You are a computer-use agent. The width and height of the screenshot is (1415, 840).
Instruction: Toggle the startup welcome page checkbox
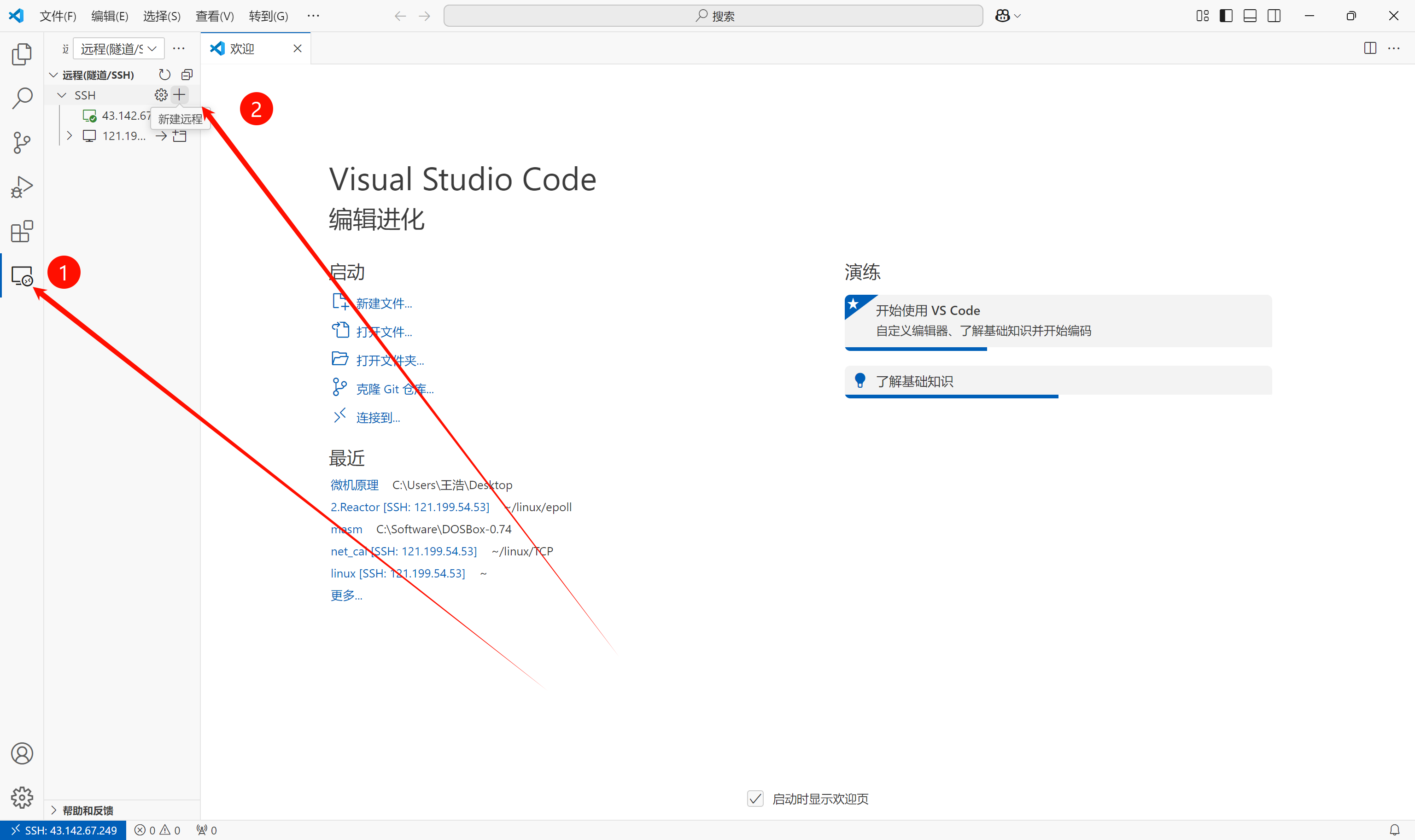pos(755,799)
